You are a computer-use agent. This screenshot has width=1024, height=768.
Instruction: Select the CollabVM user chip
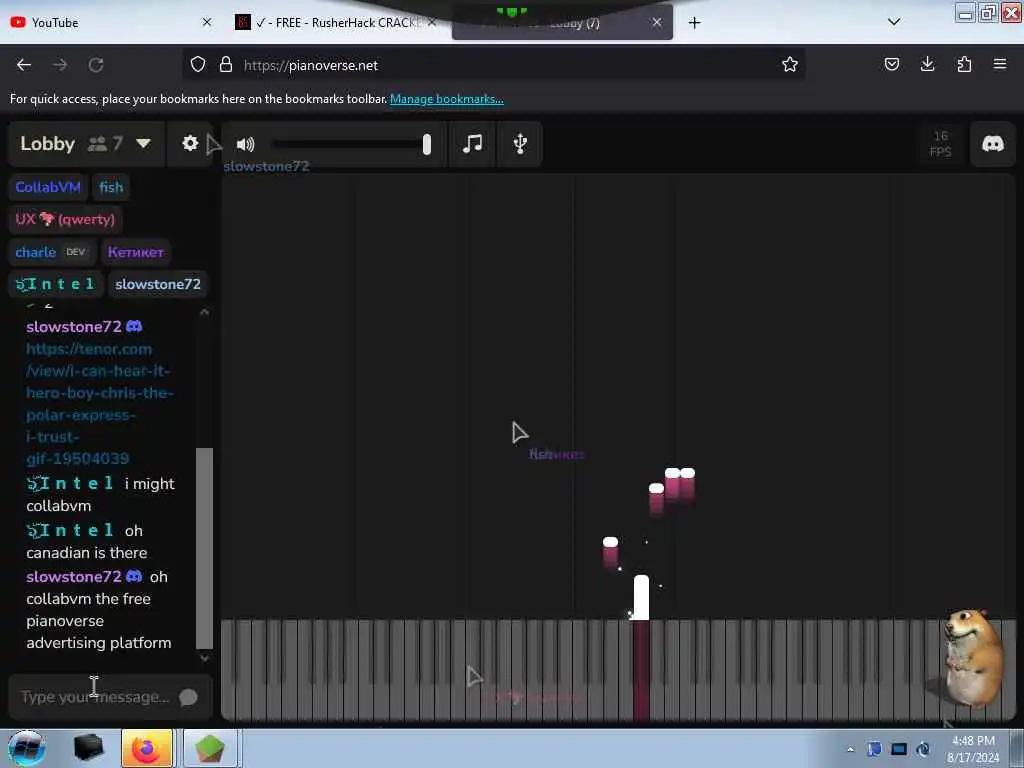tap(48, 187)
